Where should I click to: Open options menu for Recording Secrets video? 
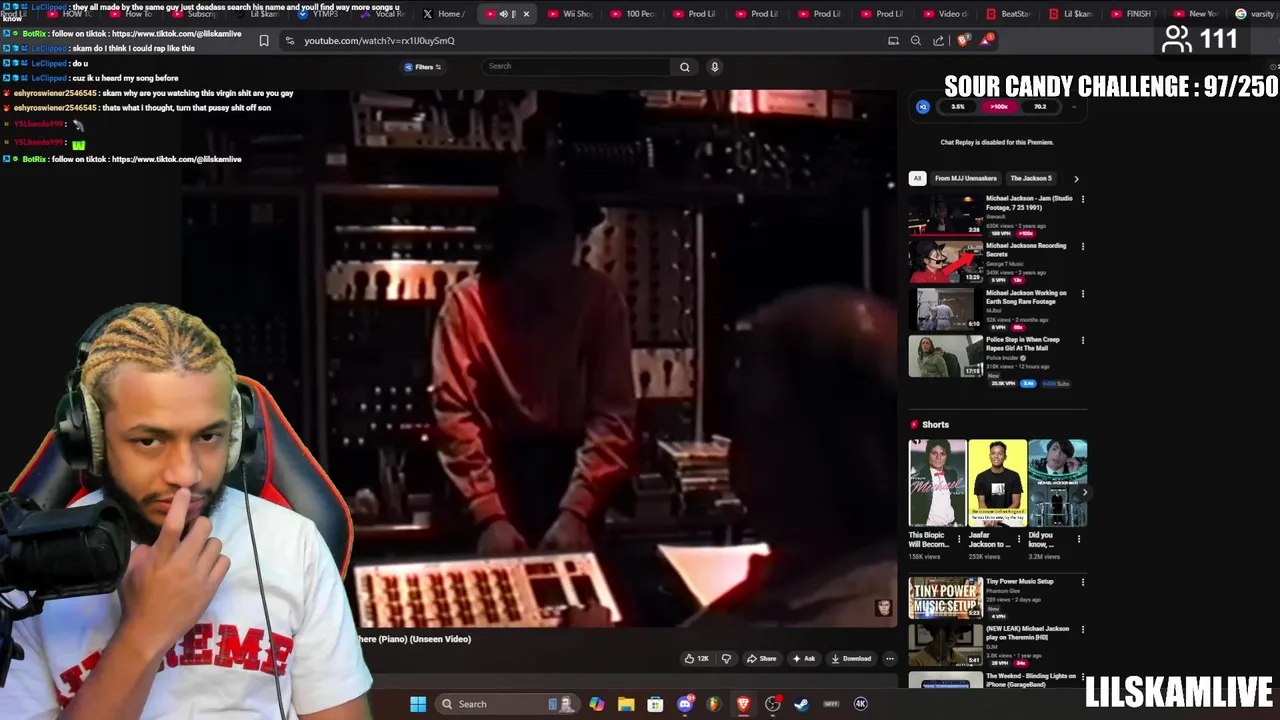(x=1083, y=247)
